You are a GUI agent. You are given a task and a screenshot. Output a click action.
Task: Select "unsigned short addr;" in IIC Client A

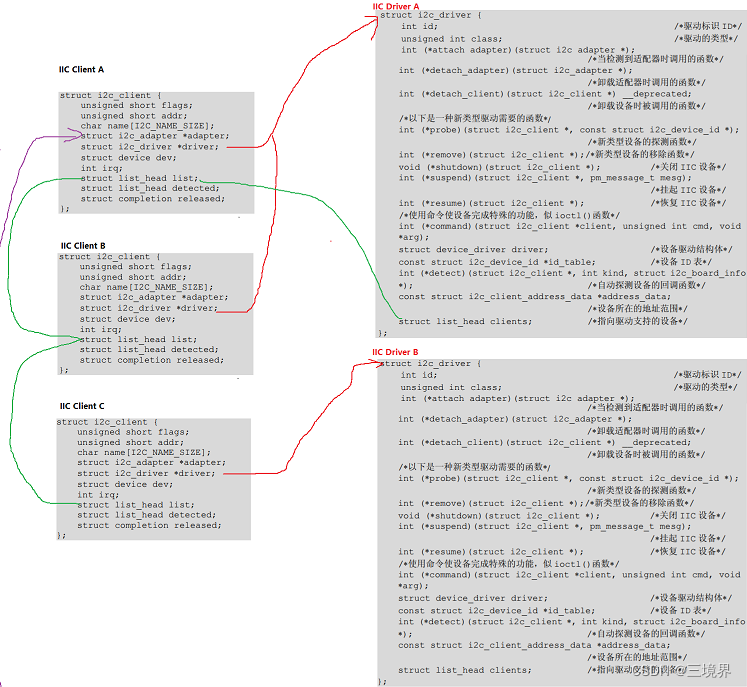pos(134,116)
